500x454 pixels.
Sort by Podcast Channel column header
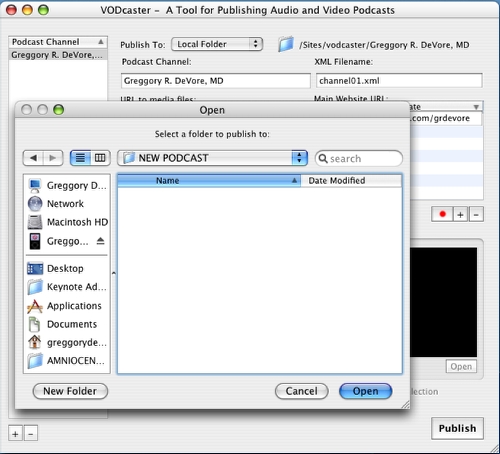click(x=58, y=42)
